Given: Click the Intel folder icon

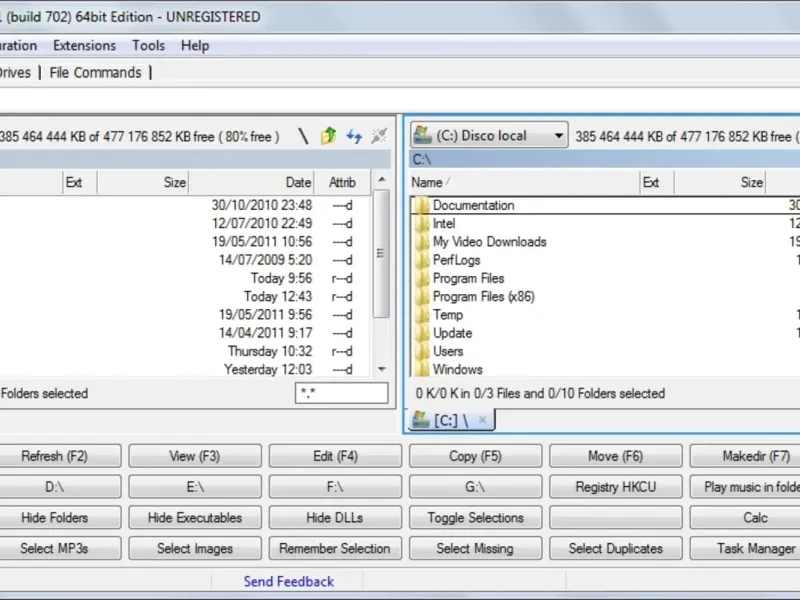Looking at the screenshot, I should (421, 223).
